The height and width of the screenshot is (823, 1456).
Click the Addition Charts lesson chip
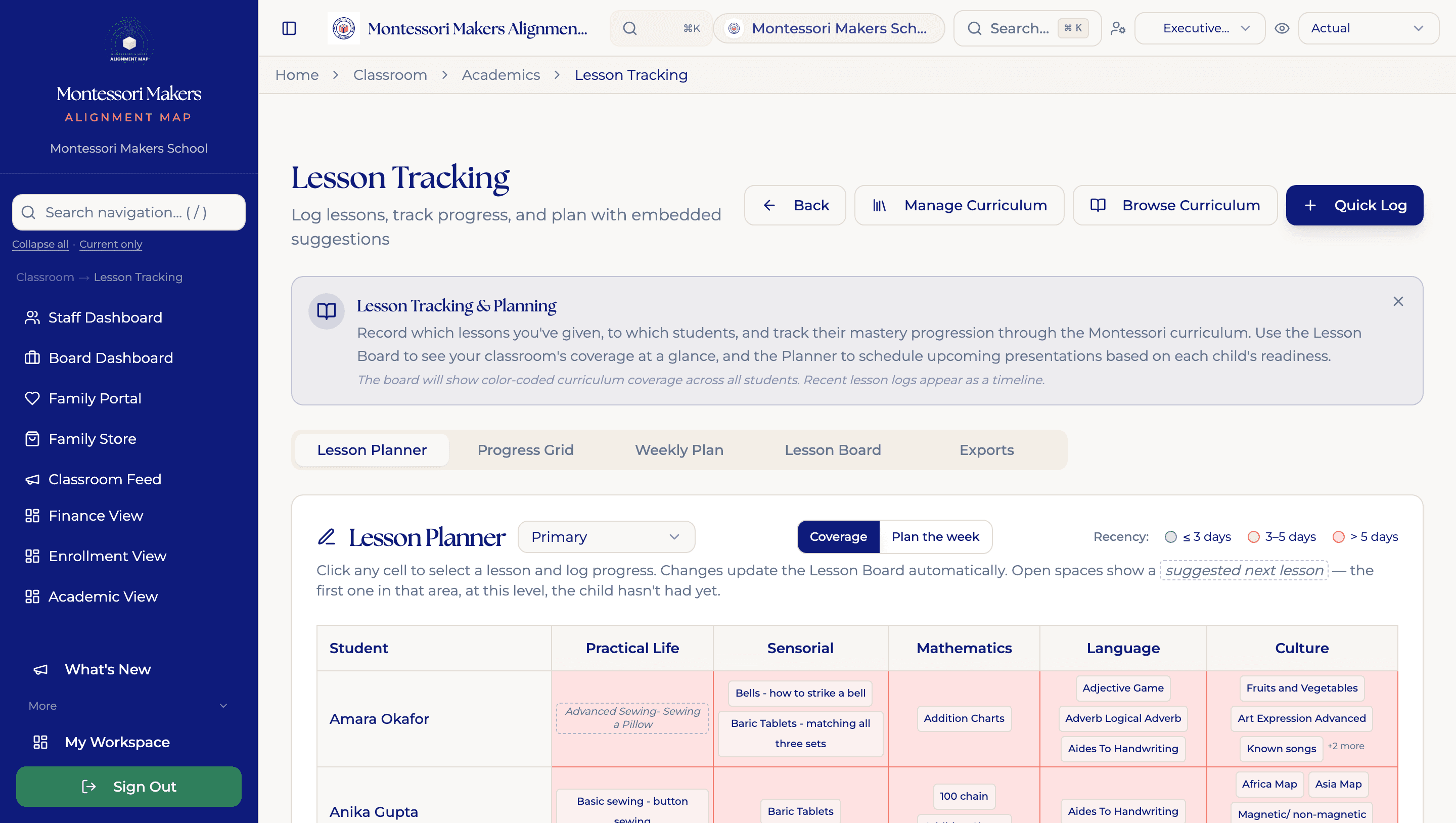tap(964, 718)
